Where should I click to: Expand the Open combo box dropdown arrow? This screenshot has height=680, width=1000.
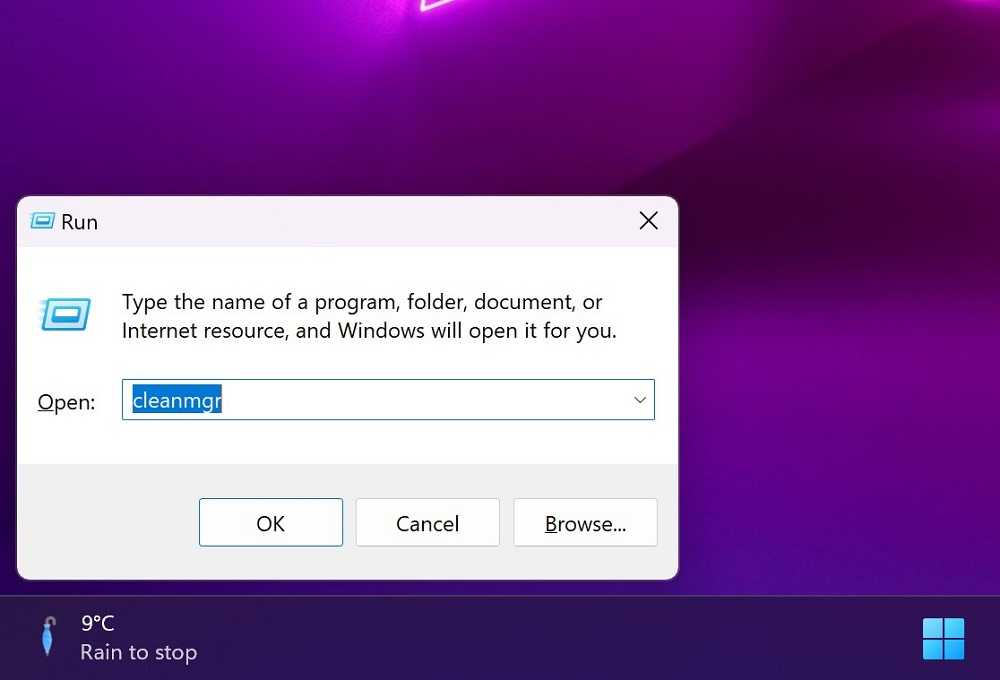640,400
